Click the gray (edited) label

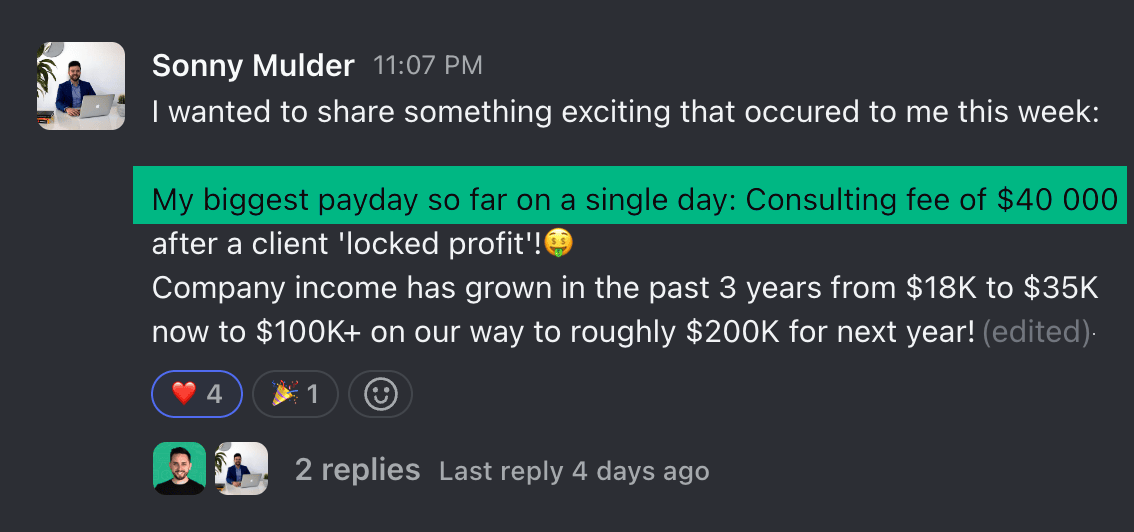pos(1036,332)
